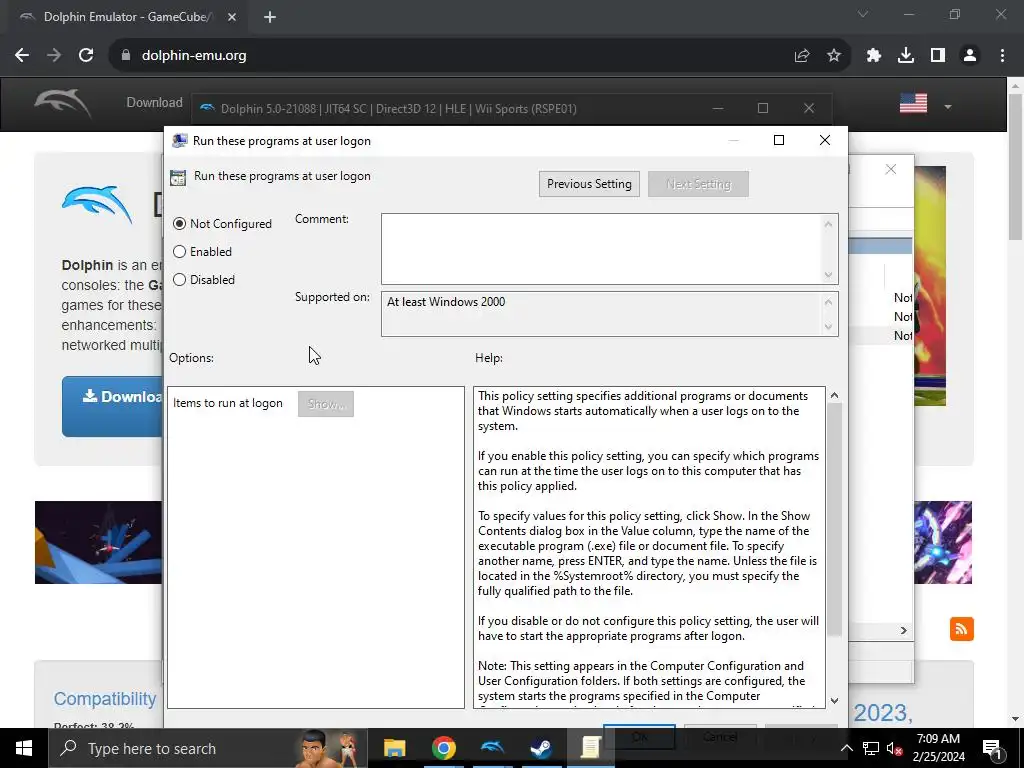1024x768 pixels.
Task: Open the Compatibility link on the page
Action: tap(104, 699)
